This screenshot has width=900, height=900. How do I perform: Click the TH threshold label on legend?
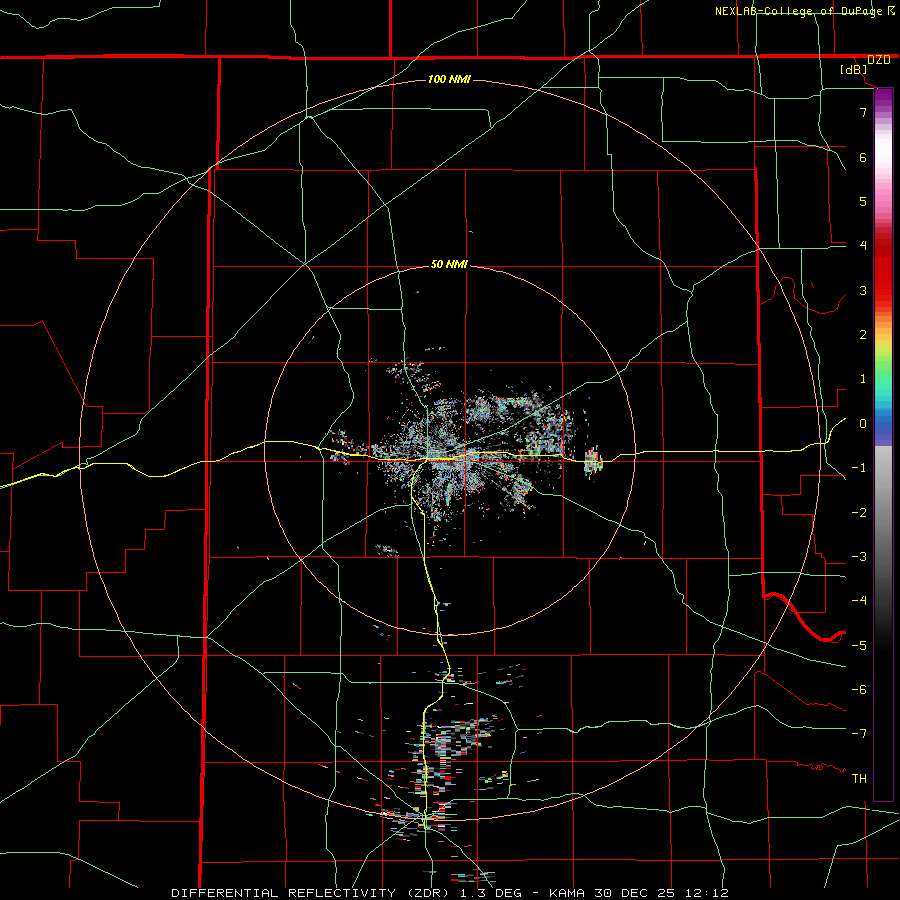tap(859, 779)
